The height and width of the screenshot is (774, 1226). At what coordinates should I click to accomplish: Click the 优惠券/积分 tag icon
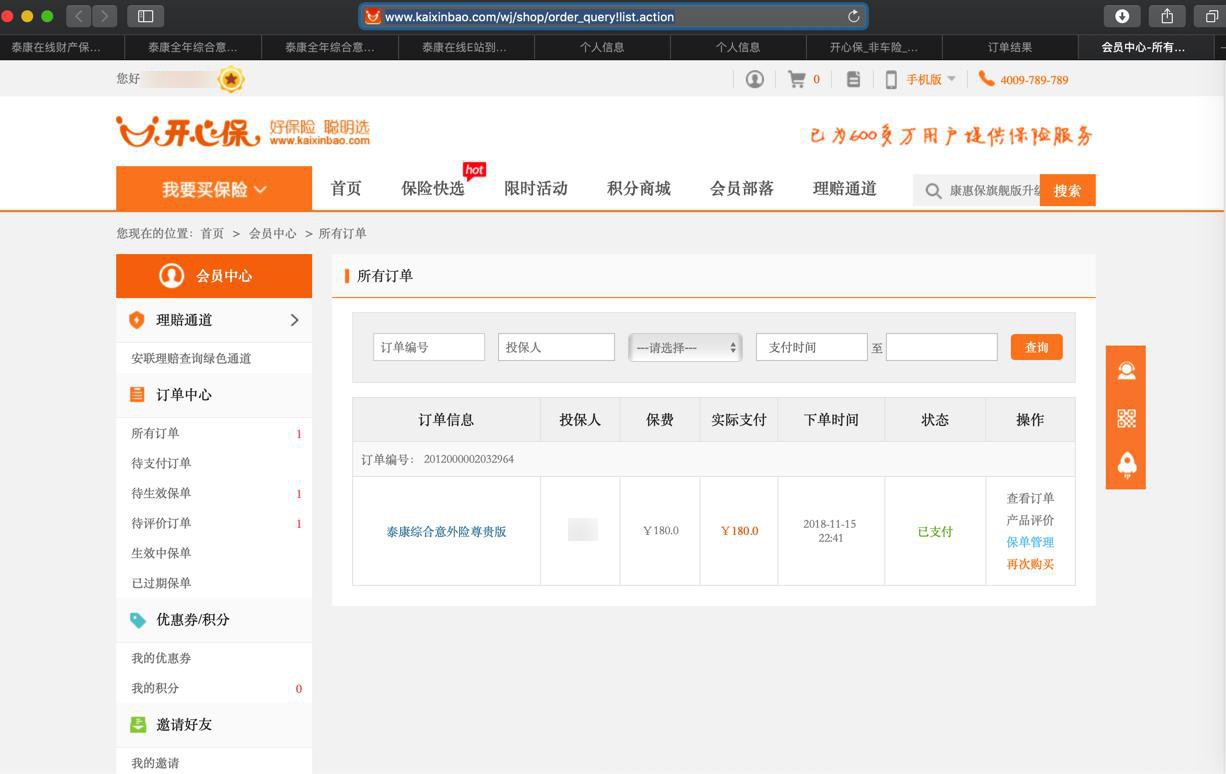coord(138,620)
